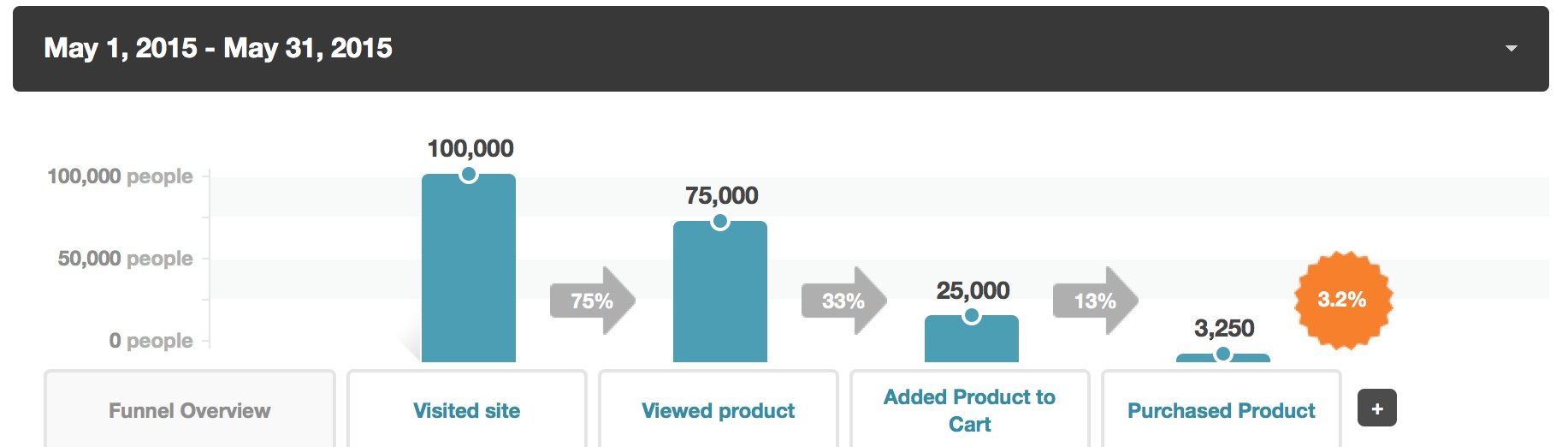
Task: Click the 3,250 Purchased Product value label
Action: click(1224, 328)
